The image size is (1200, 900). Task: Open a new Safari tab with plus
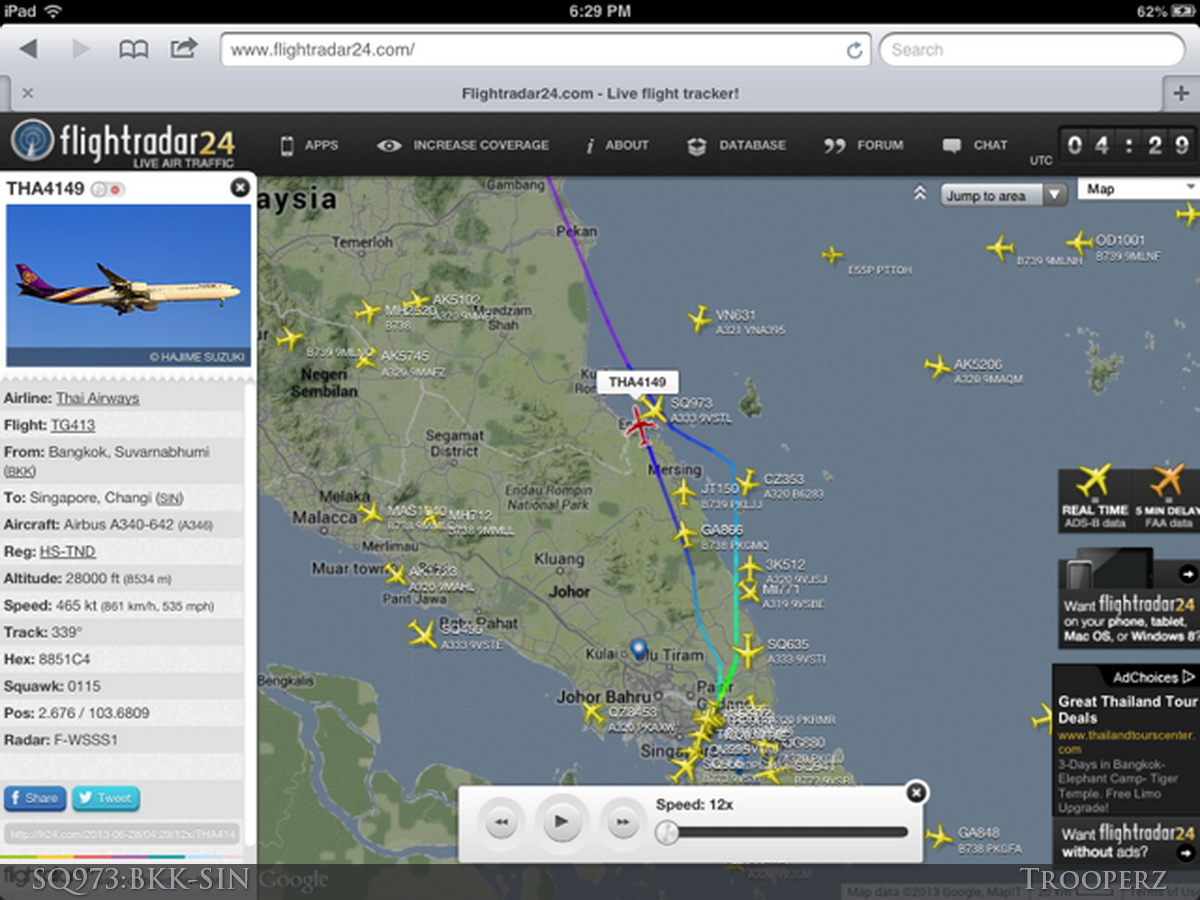[x=1181, y=93]
